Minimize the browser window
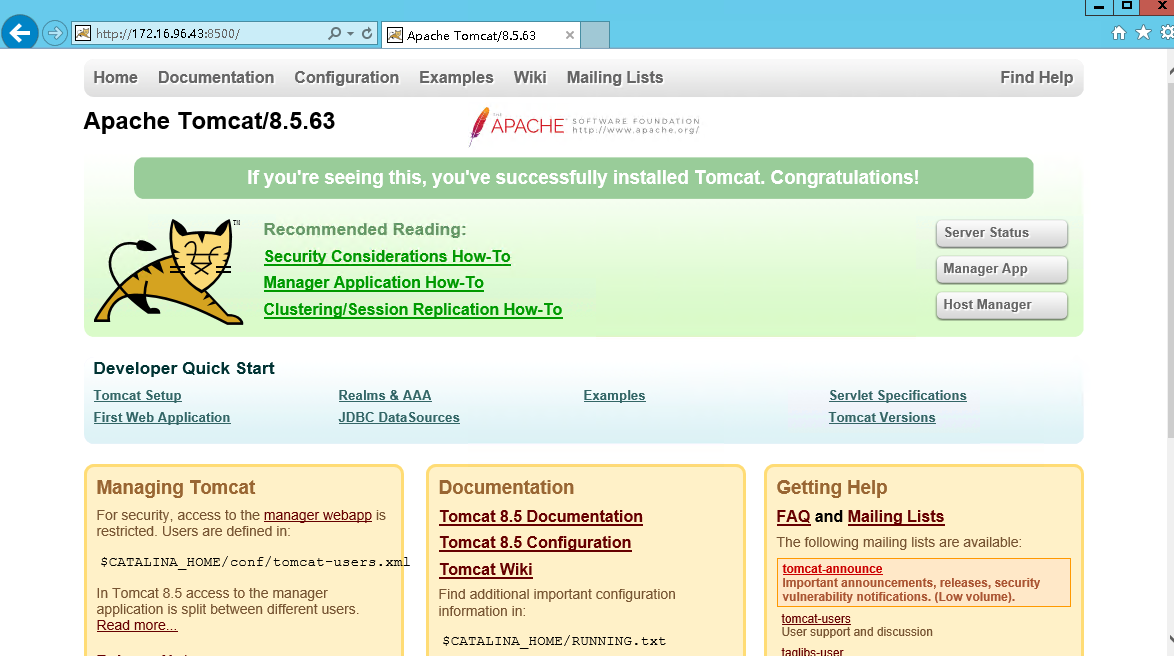This screenshot has height=656, width=1174. coord(1098,7)
